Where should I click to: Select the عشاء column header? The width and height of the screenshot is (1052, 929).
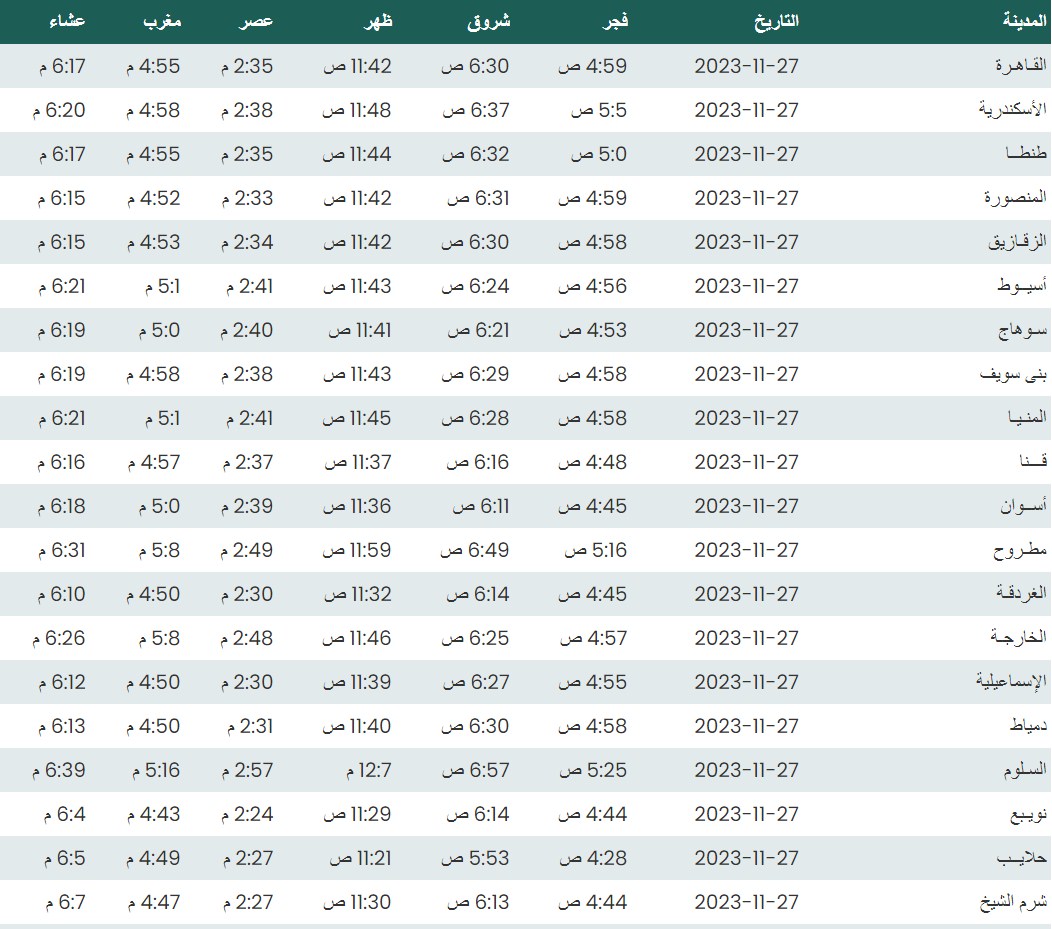point(67,21)
